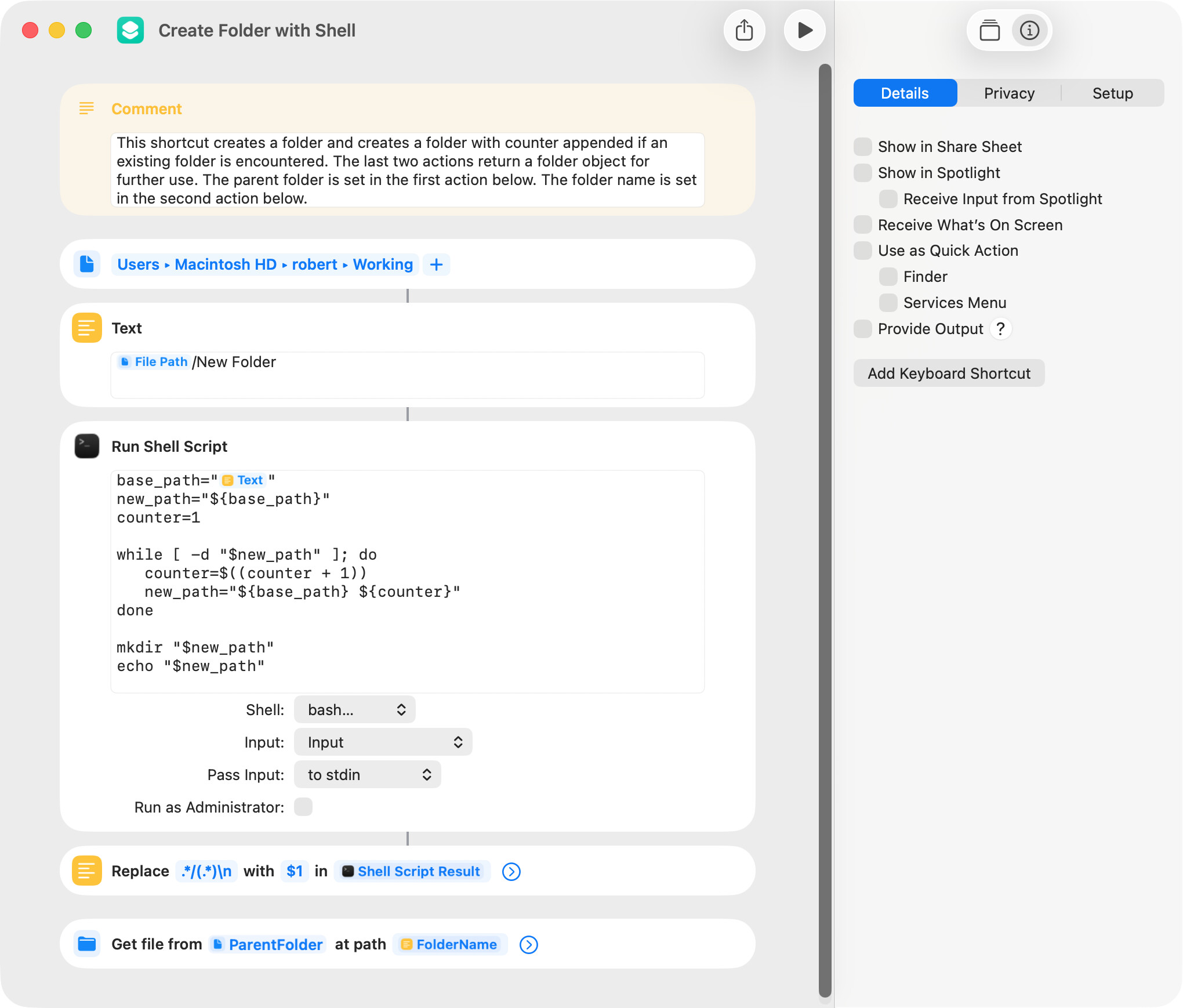1183x1008 pixels.
Task: Click the 'Comment' action heading
Action: (147, 108)
